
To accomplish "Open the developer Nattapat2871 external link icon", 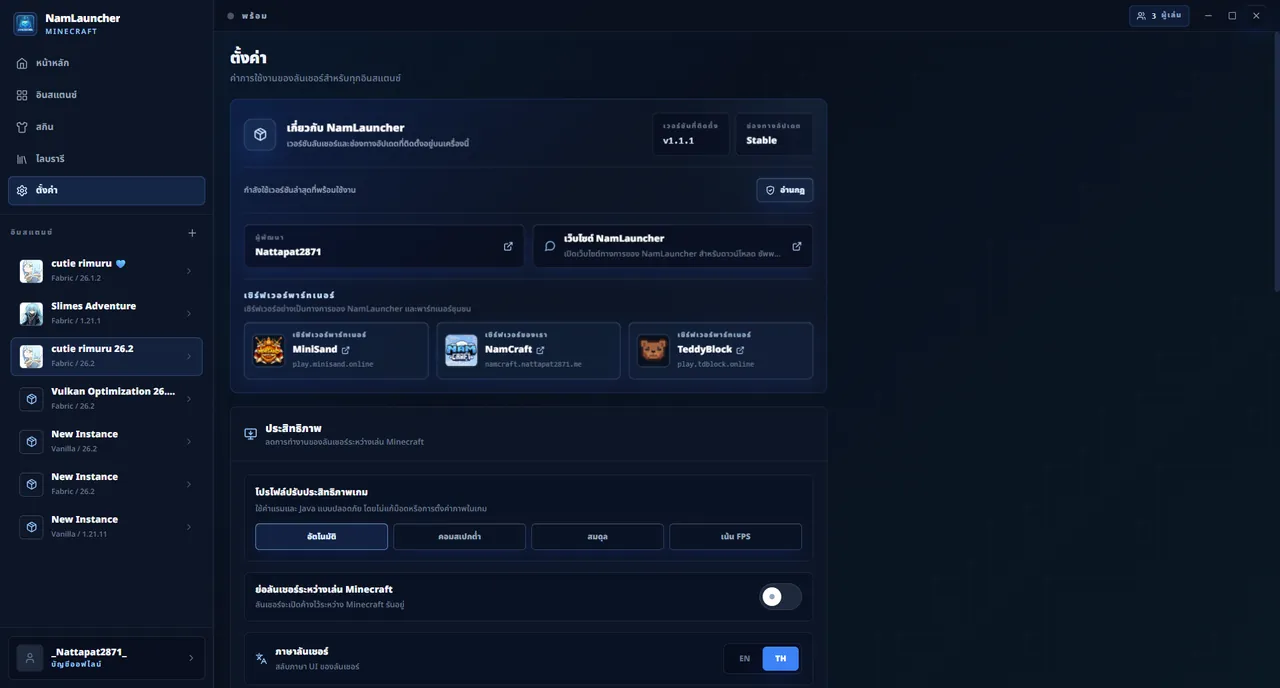I will pyautogui.click(x=508, y=246).
